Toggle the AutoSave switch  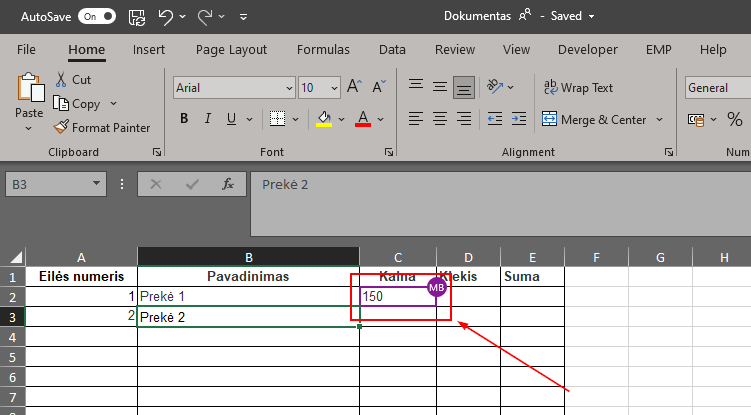pos(97,16)
